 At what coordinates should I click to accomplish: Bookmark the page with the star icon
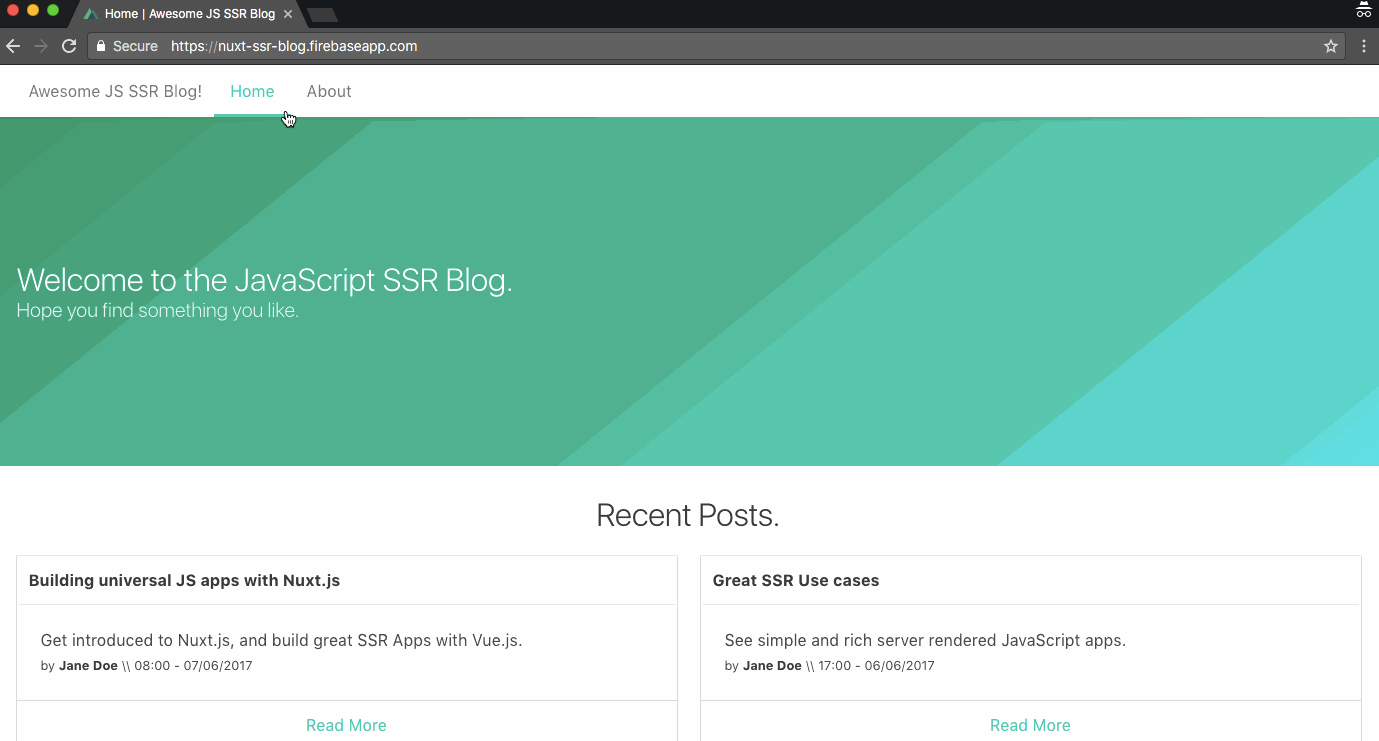(1331, 45)
